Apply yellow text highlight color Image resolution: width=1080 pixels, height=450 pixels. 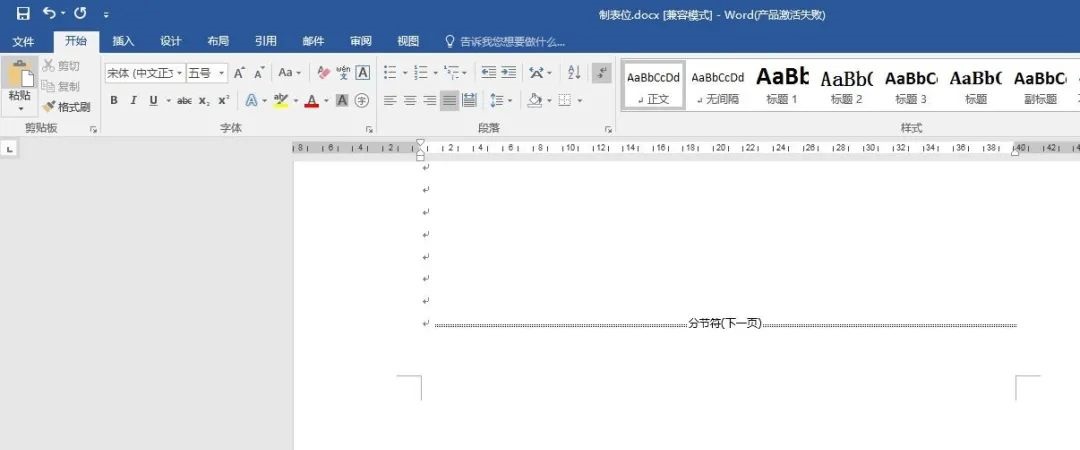pyautogui.click(x=280, y=101)
